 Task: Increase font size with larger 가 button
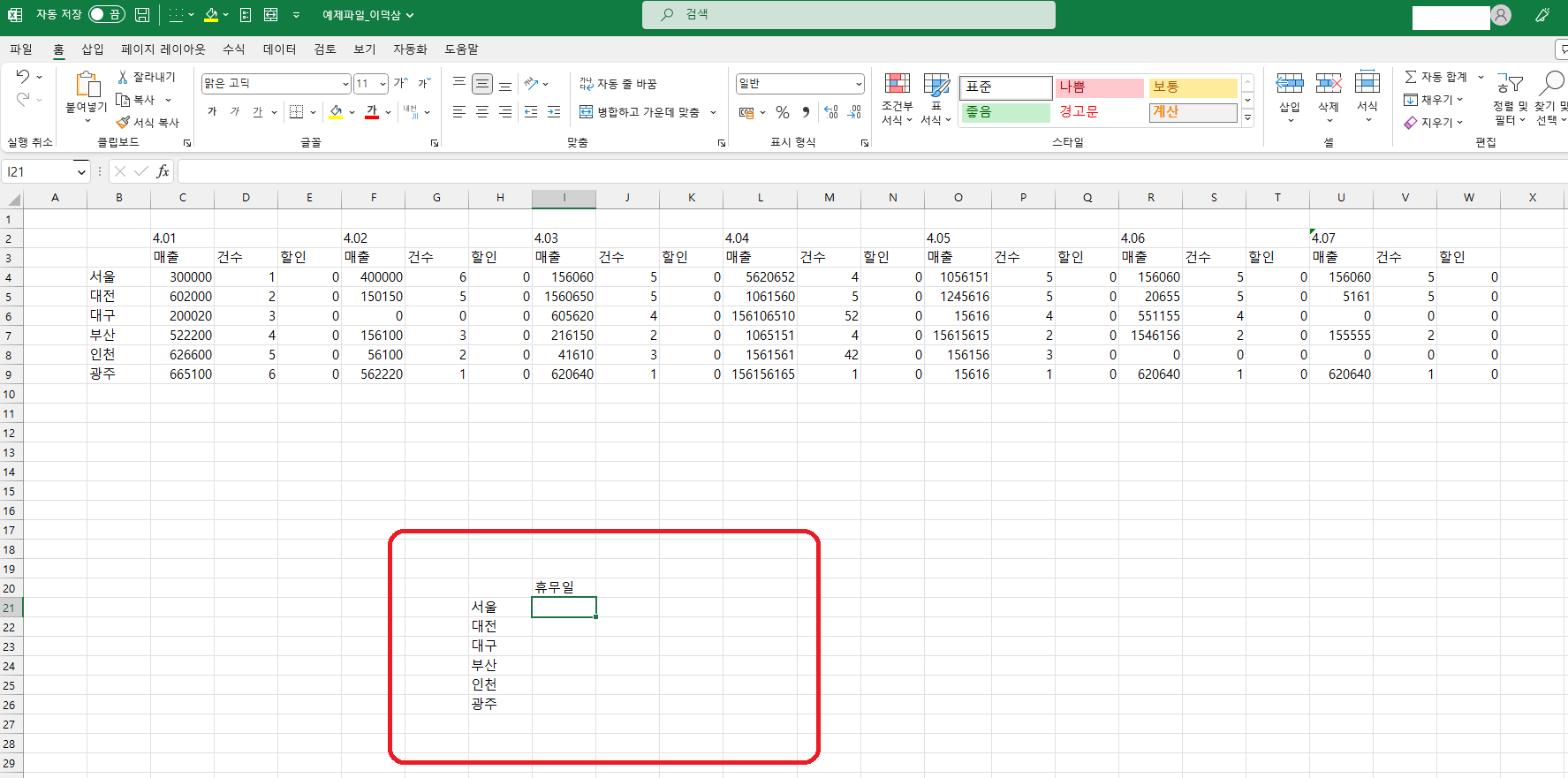coord(401,83)
